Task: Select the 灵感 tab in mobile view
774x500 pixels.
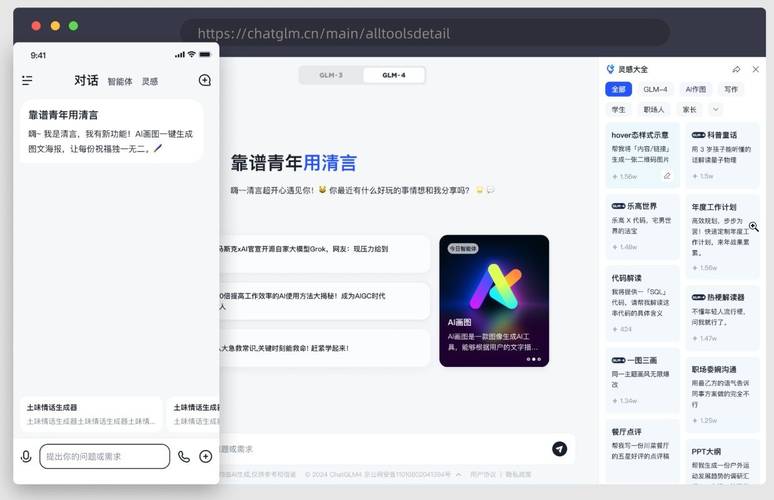Action: (x=150, y=81)
